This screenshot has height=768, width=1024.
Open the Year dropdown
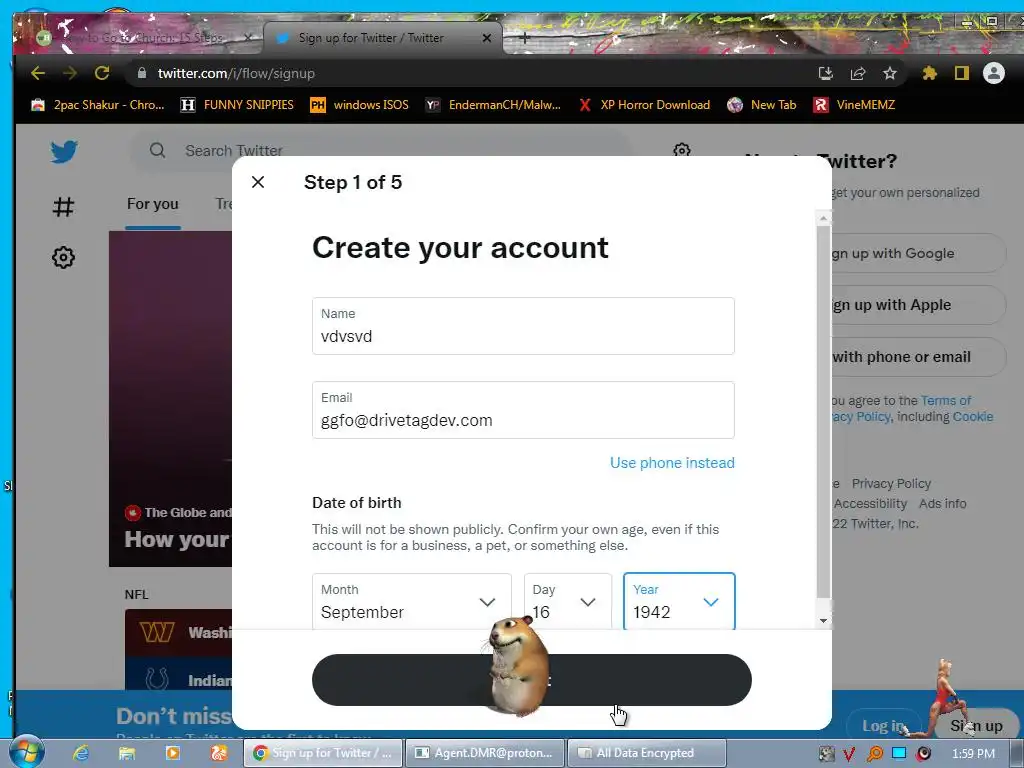[x=679, y=601]
